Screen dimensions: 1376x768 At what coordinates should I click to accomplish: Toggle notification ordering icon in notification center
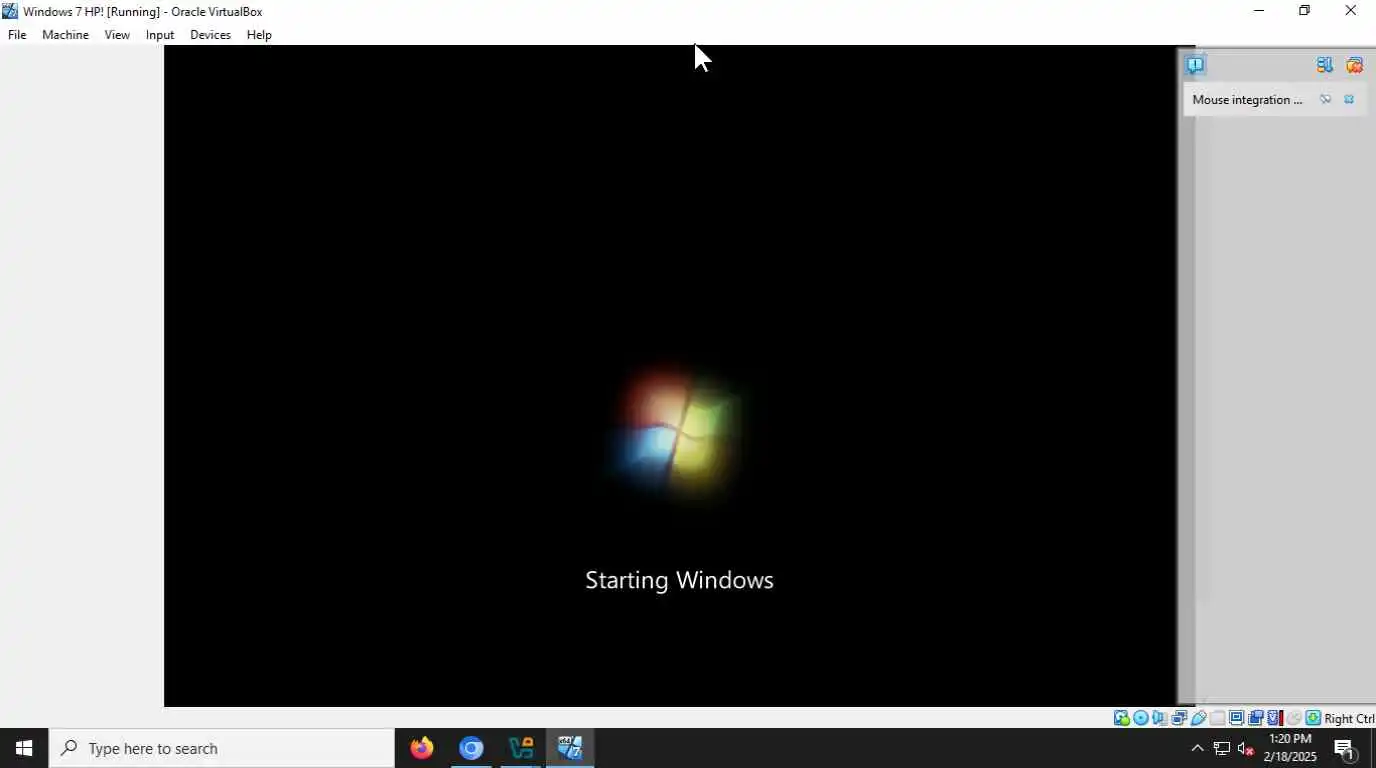[x=1325, y=65]
